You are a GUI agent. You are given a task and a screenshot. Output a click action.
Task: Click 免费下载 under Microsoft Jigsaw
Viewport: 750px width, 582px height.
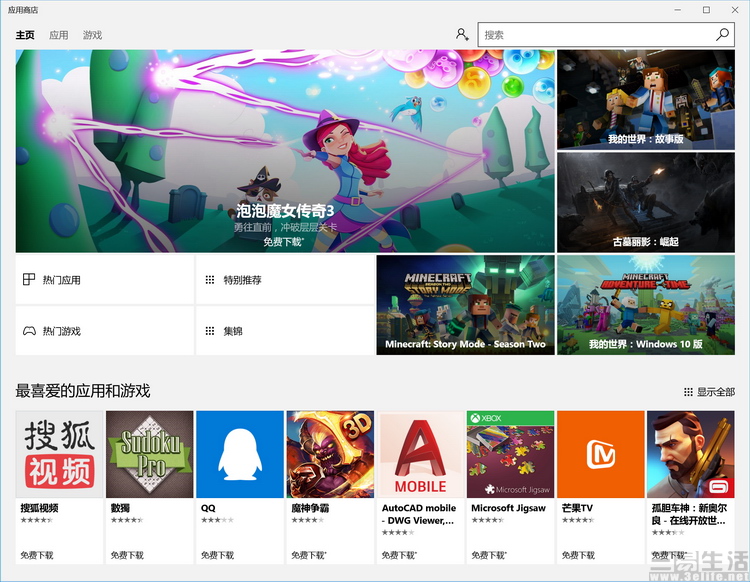click(489, 555)
